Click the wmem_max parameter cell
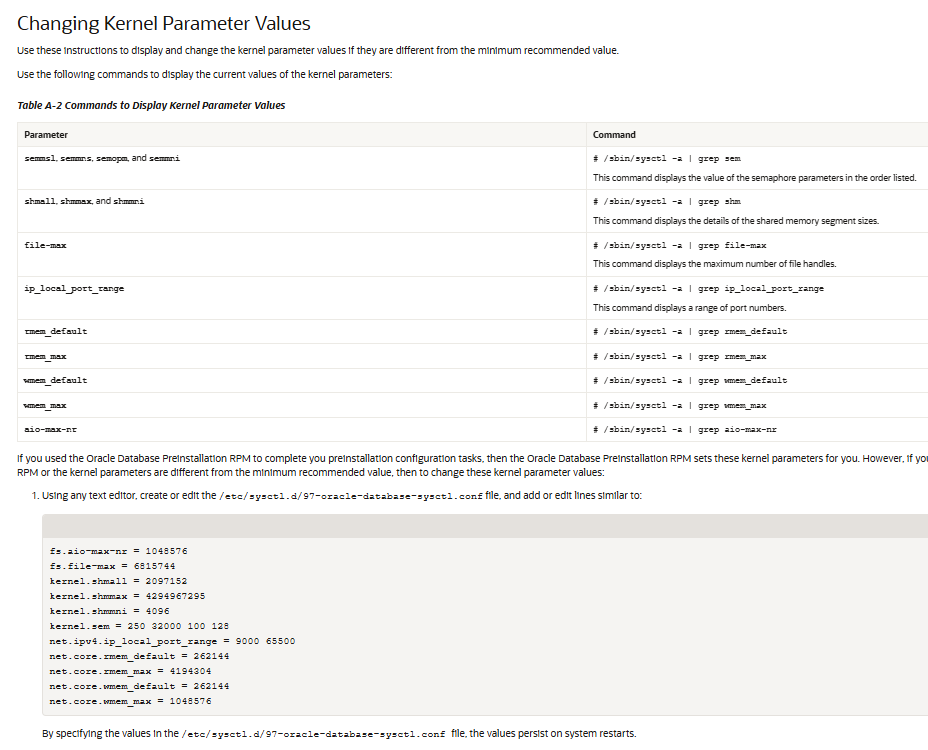This screenshot has height=750, width=928. coord(46,405)
